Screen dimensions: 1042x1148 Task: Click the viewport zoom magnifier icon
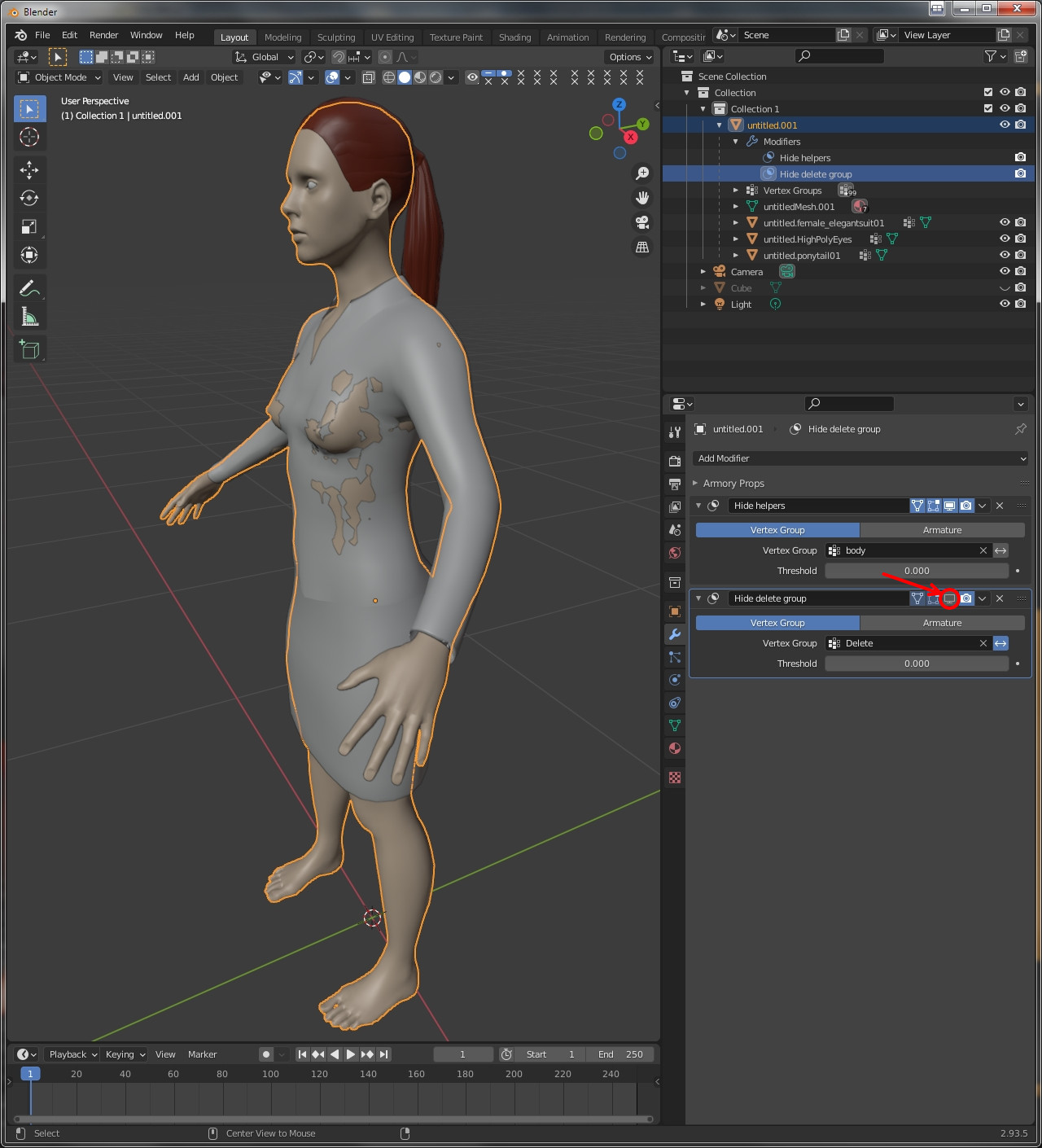(642, 173)
